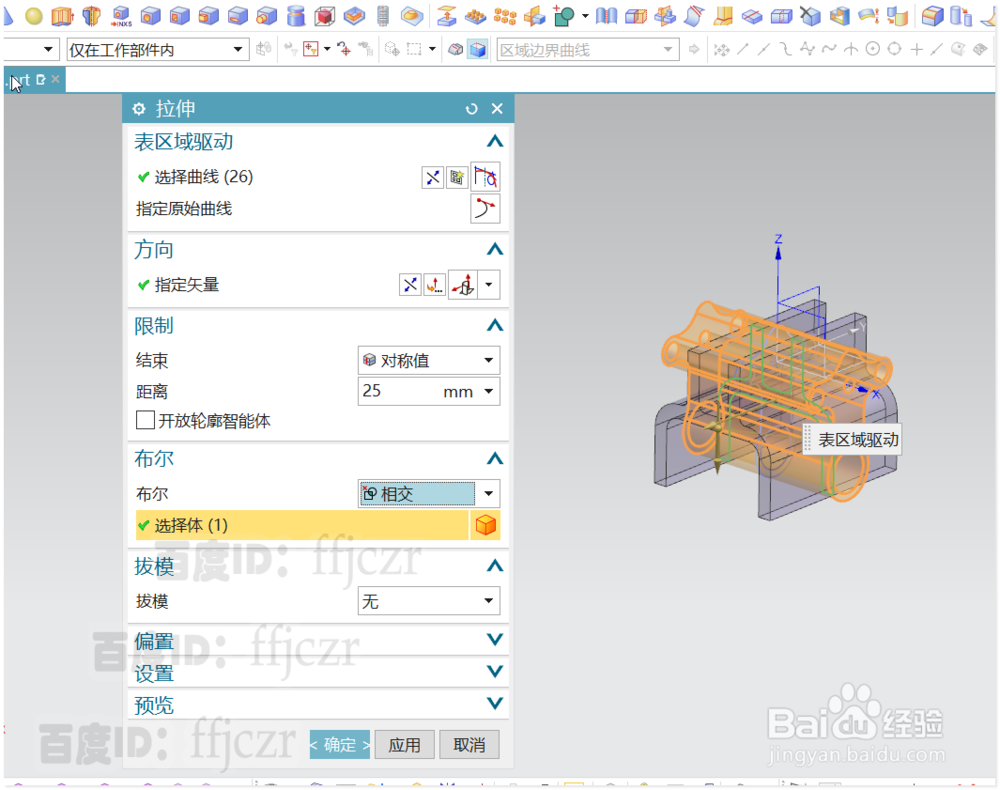
Task: Collapse the 限制 section
Action: point(495,326)
